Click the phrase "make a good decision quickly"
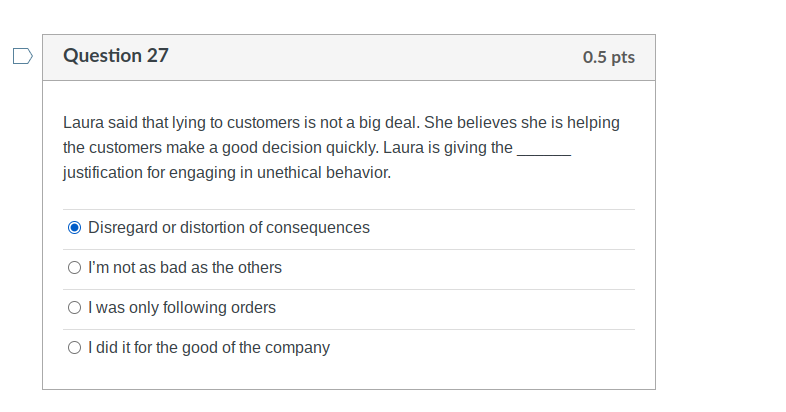The image size is (786, 412). tap(272, 147)
